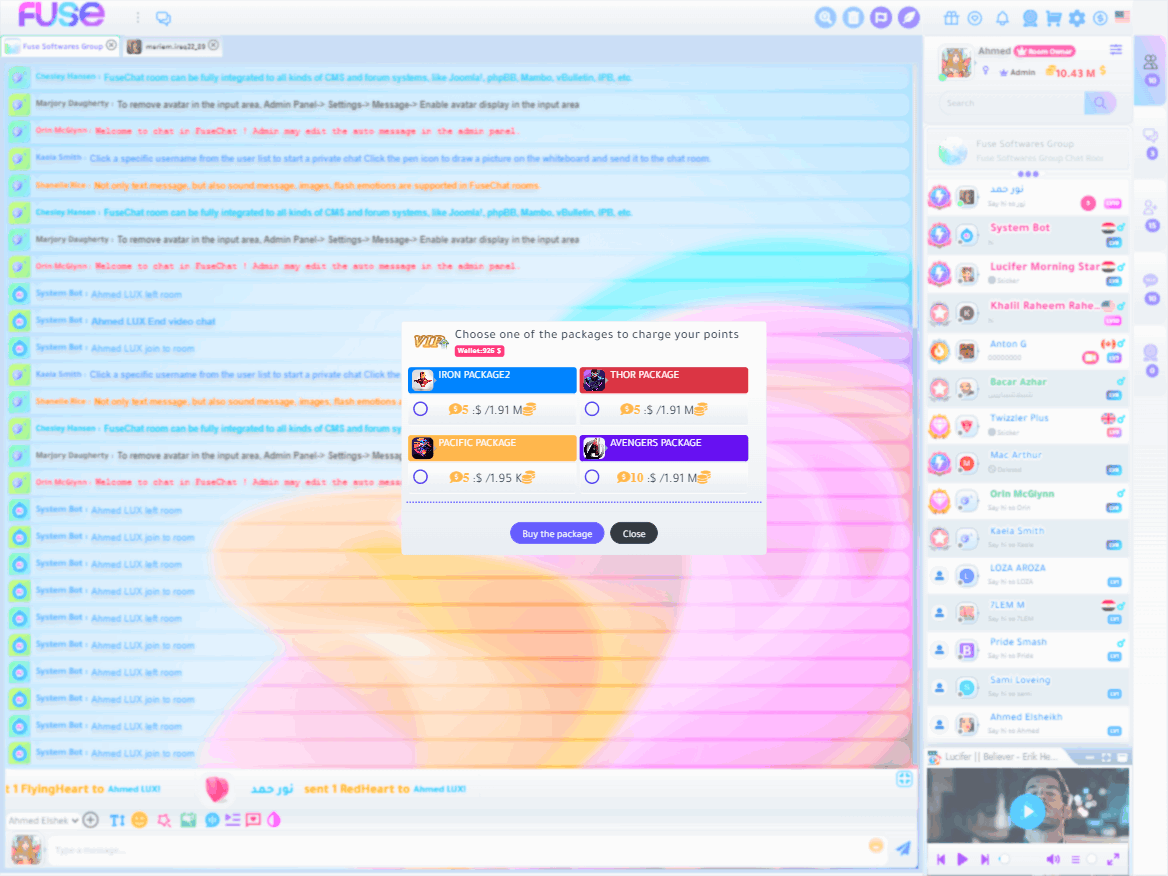Viewport: 1168px width, 876px height.
Task: Open the text size tool in message toolbar
Action: pyautogui.click(x=117, y=820)
